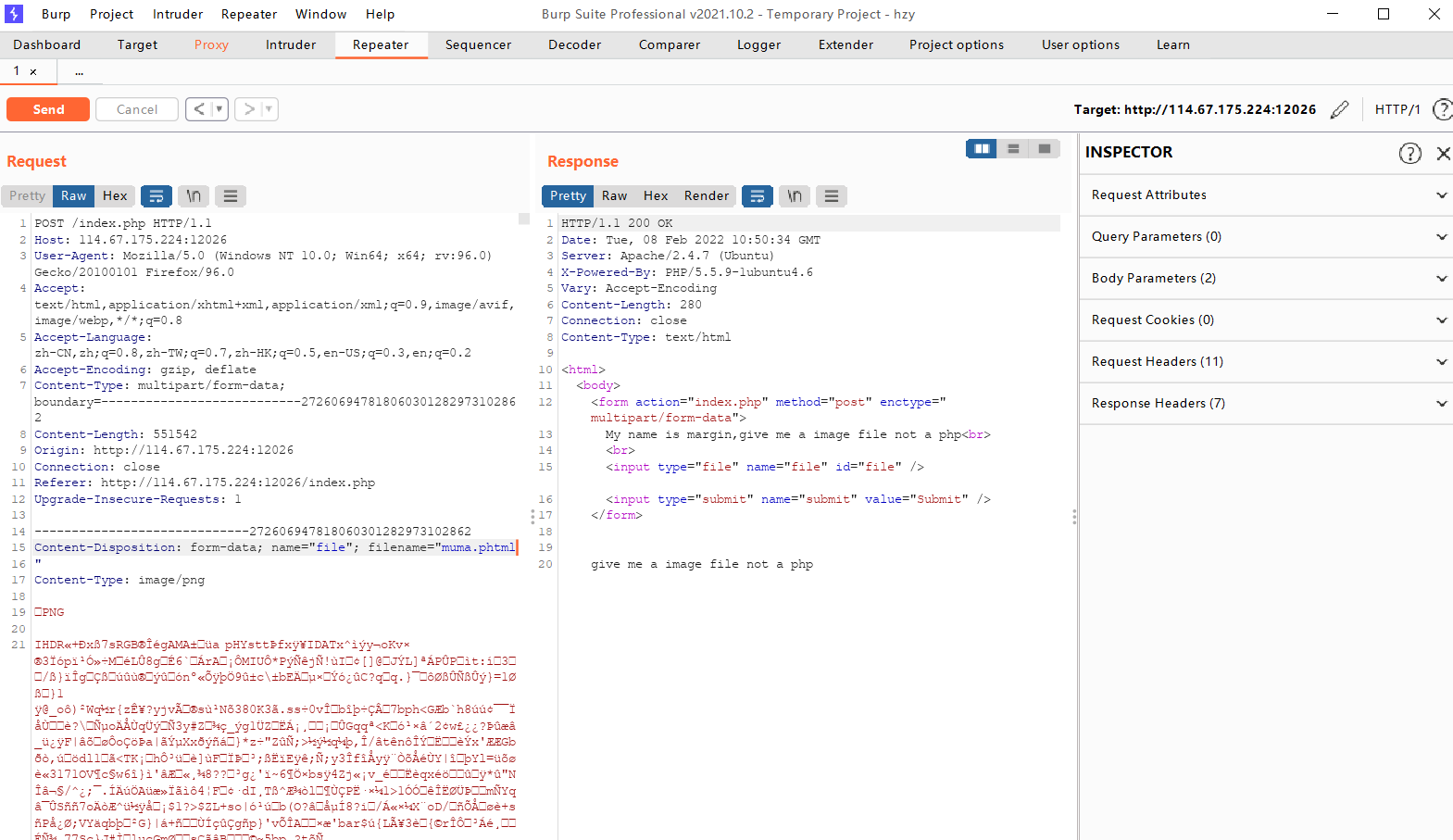
Task: Open the Intruder main tab
Action: tap(291, 44)
